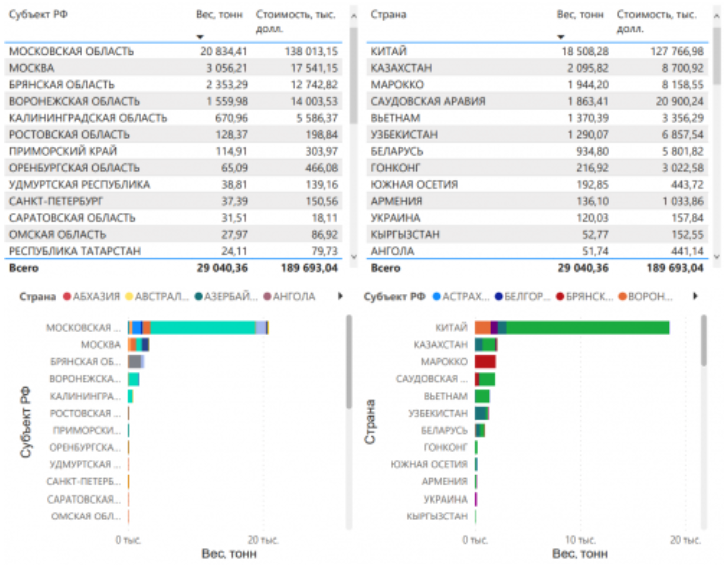Toggle АЗЕРБАЙ... series in the legend

(x=230, y=297)
